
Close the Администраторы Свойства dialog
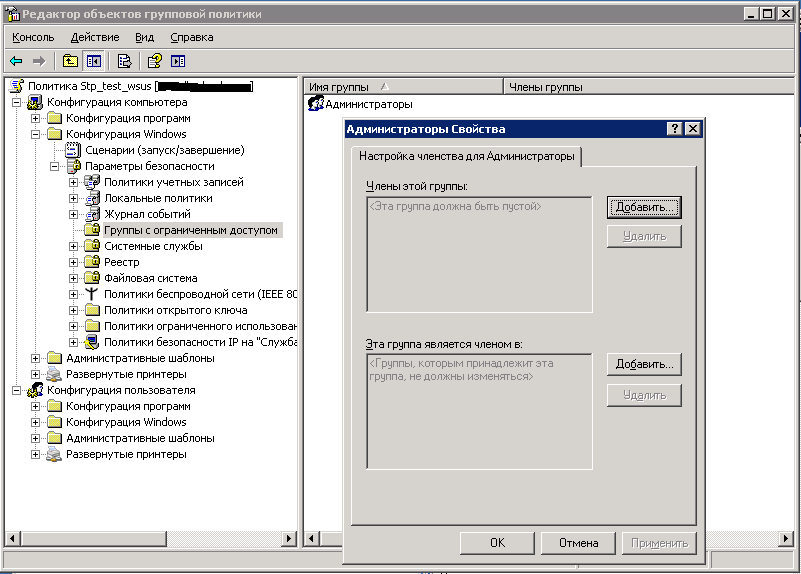(692, 129)
